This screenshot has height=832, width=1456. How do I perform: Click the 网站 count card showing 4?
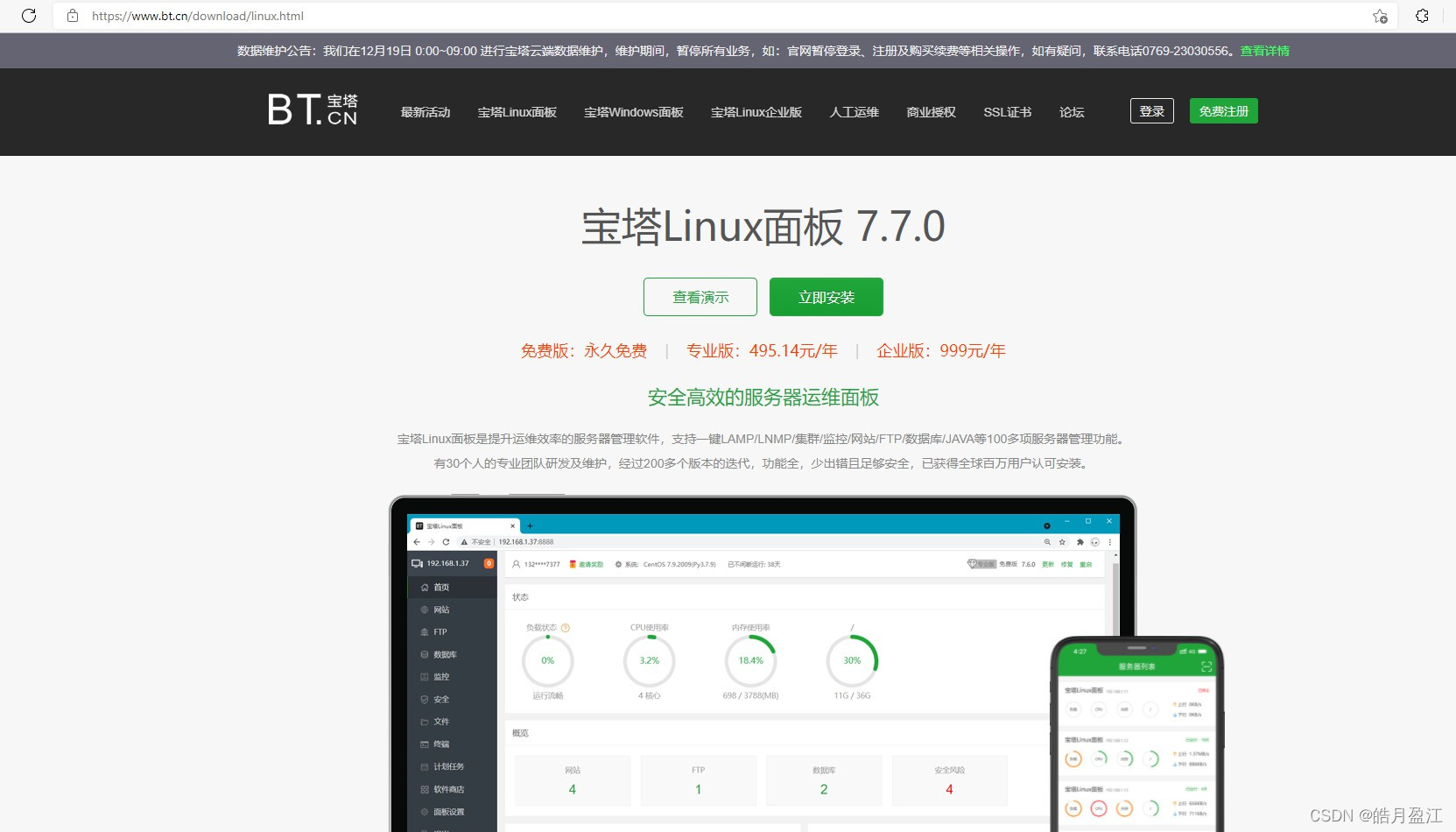573,780
